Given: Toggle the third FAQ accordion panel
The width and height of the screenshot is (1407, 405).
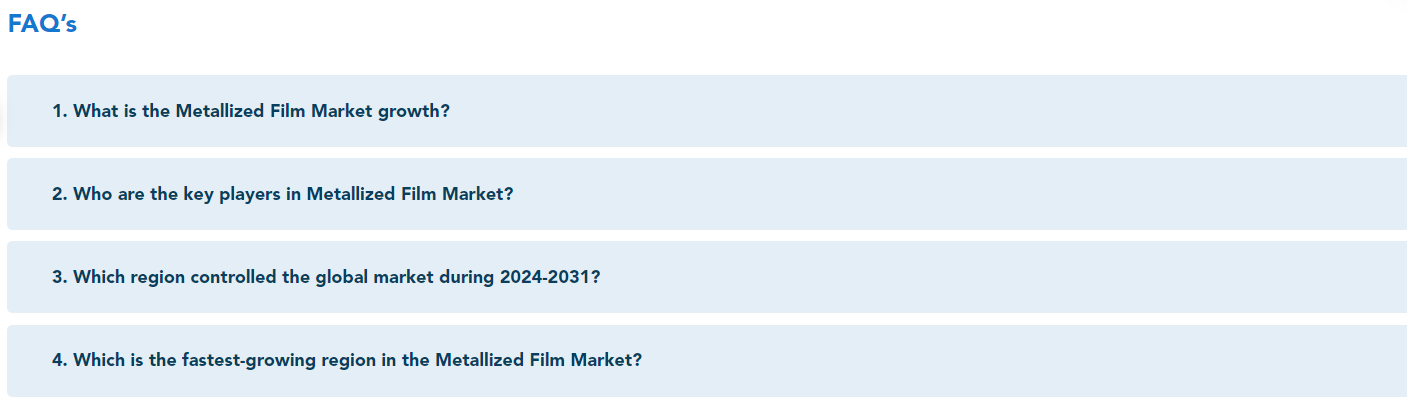Looking at the screenshot, I should (x=700, y=277).
